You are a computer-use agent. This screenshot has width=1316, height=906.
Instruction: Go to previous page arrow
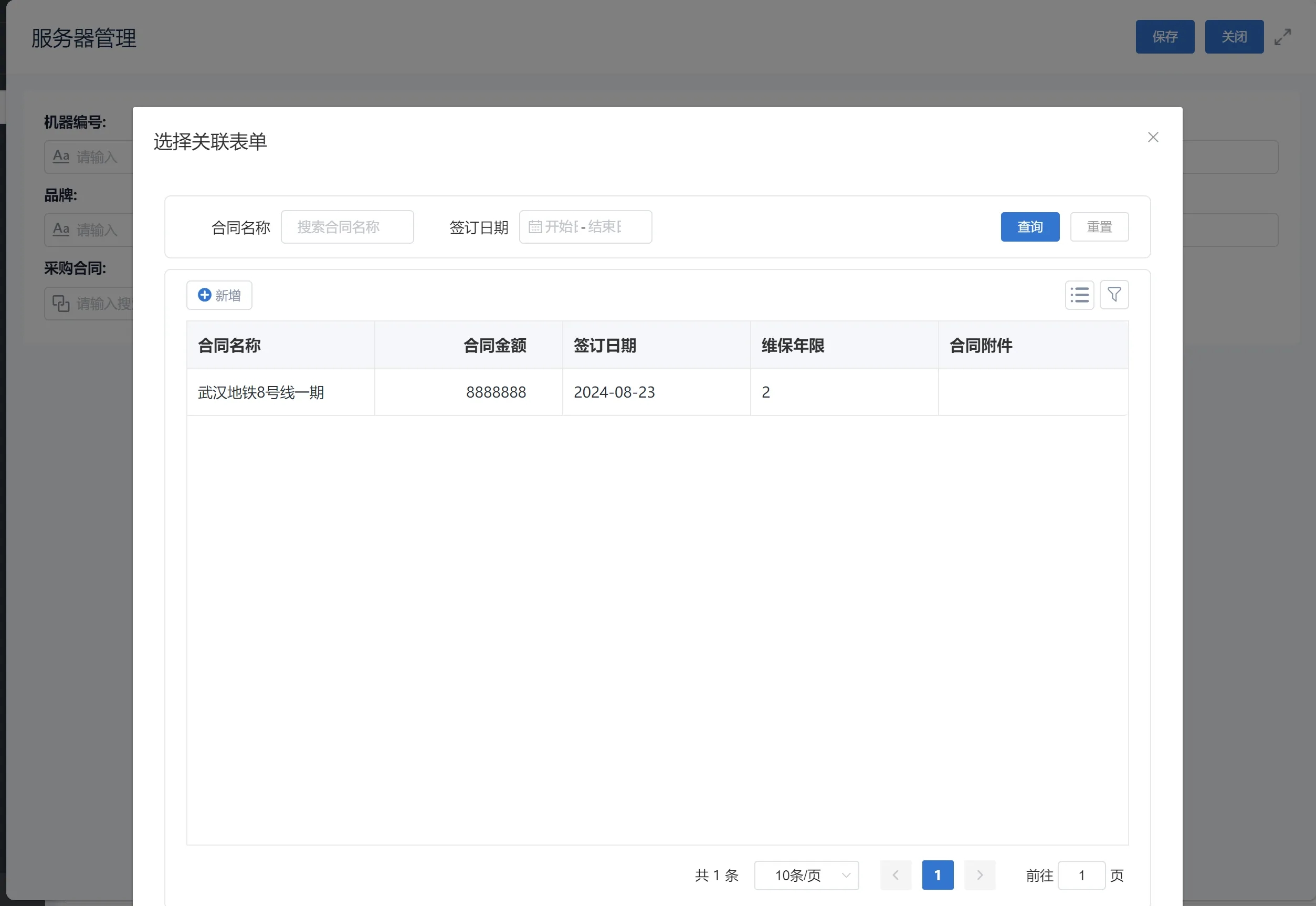point(896,875)
